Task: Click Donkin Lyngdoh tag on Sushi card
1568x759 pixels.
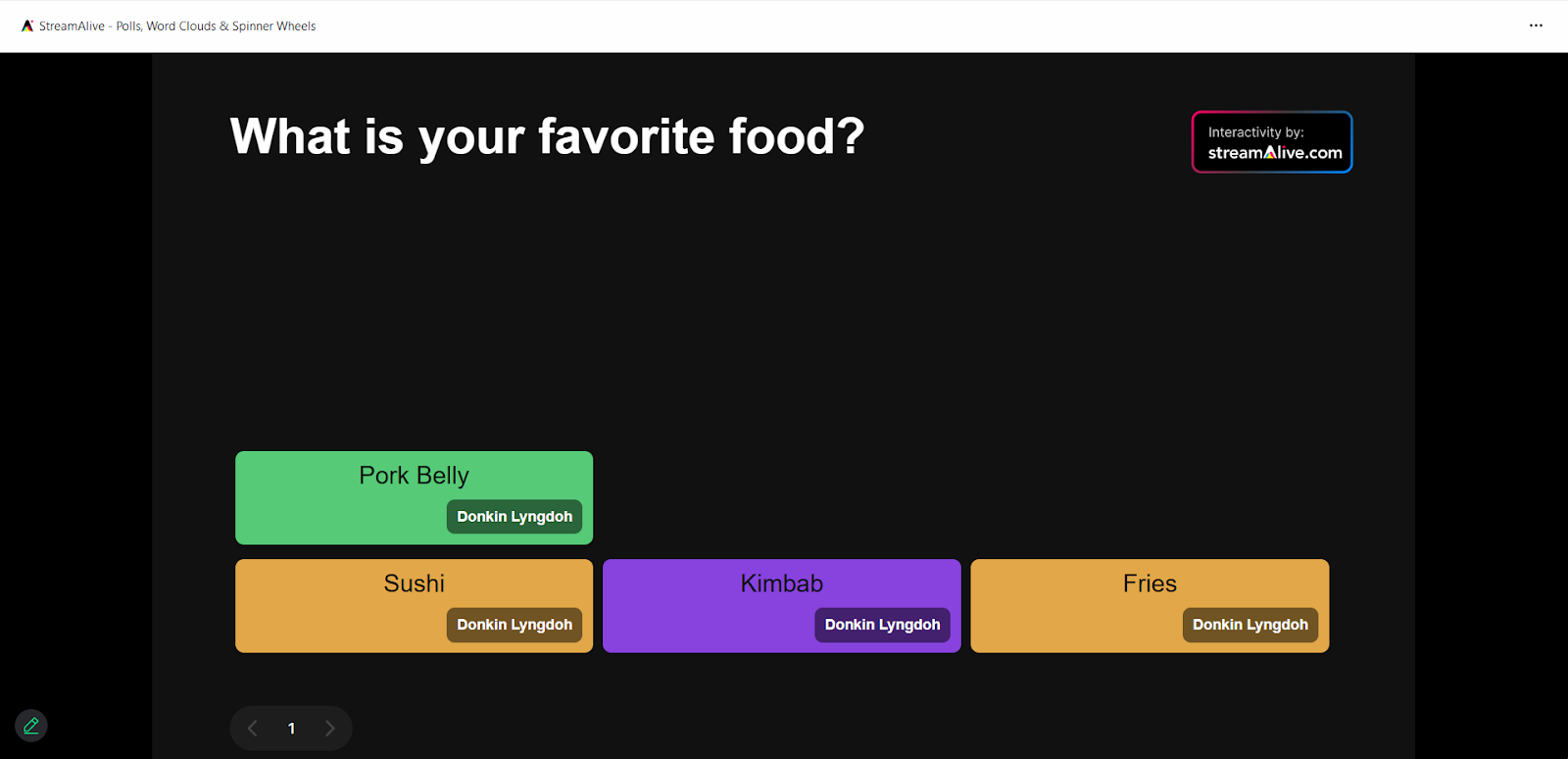Action: [x=514, y=625]
